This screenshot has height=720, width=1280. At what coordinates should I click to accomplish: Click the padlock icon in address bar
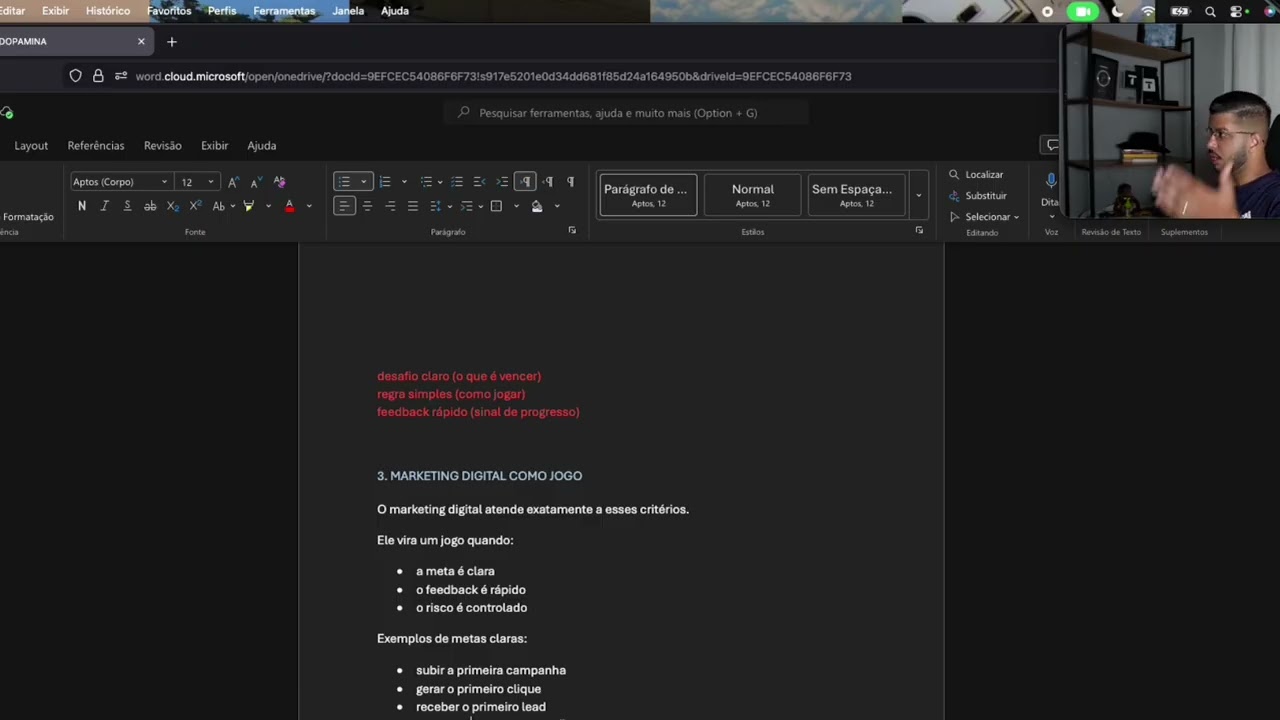pos(98,76)
